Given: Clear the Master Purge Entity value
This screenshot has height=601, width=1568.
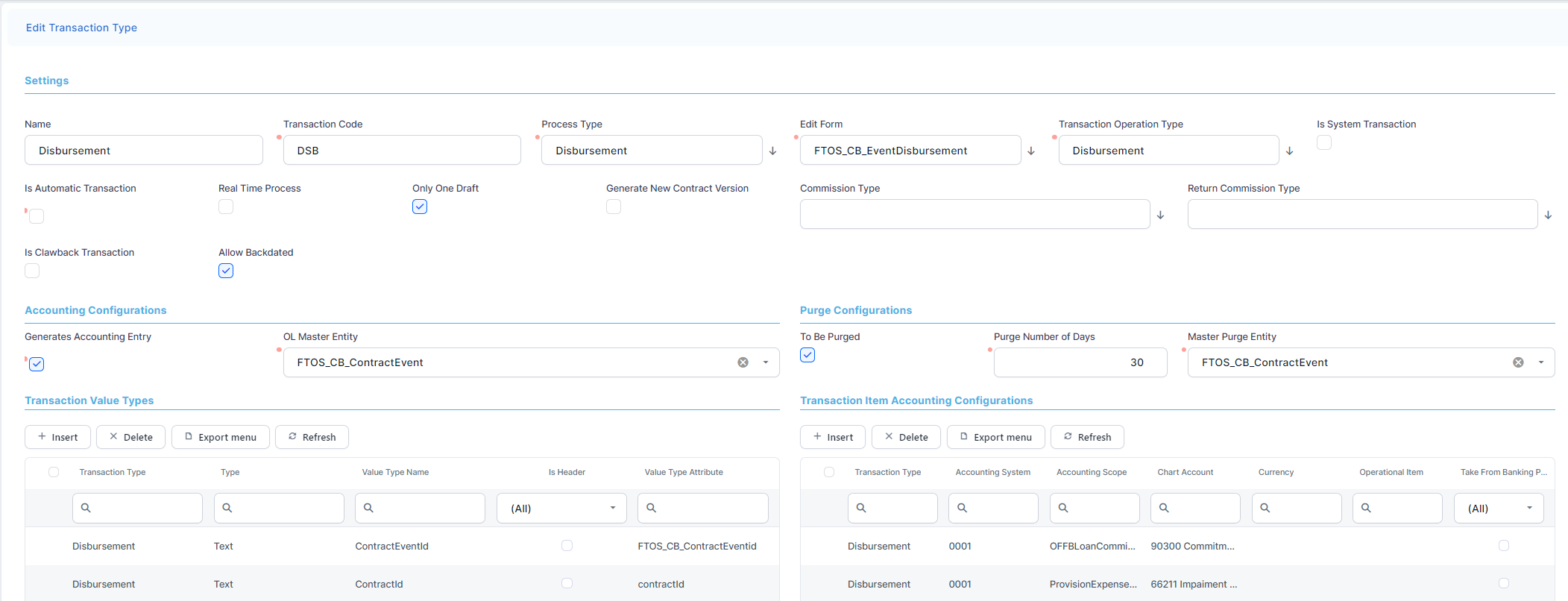Looking at the screenshot, I should pyautogui.click(x=1518, y=362).
